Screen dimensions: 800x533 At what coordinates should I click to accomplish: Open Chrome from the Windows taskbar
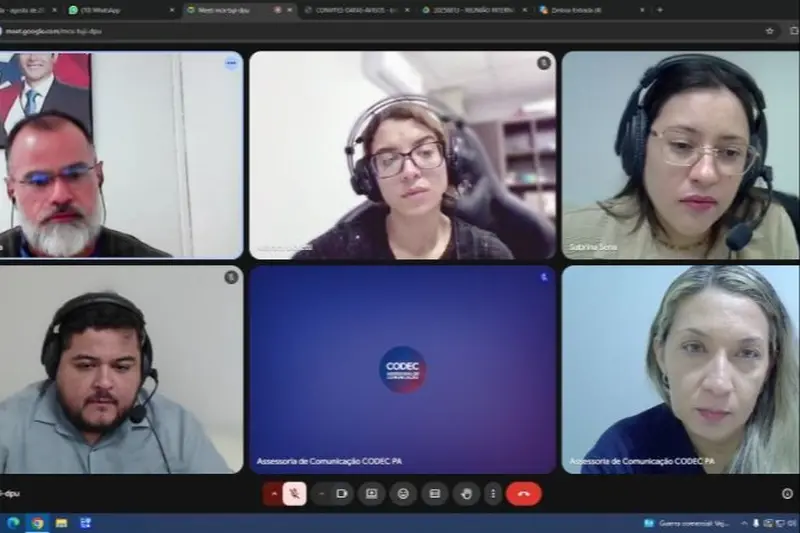click(x=37, y=523)
